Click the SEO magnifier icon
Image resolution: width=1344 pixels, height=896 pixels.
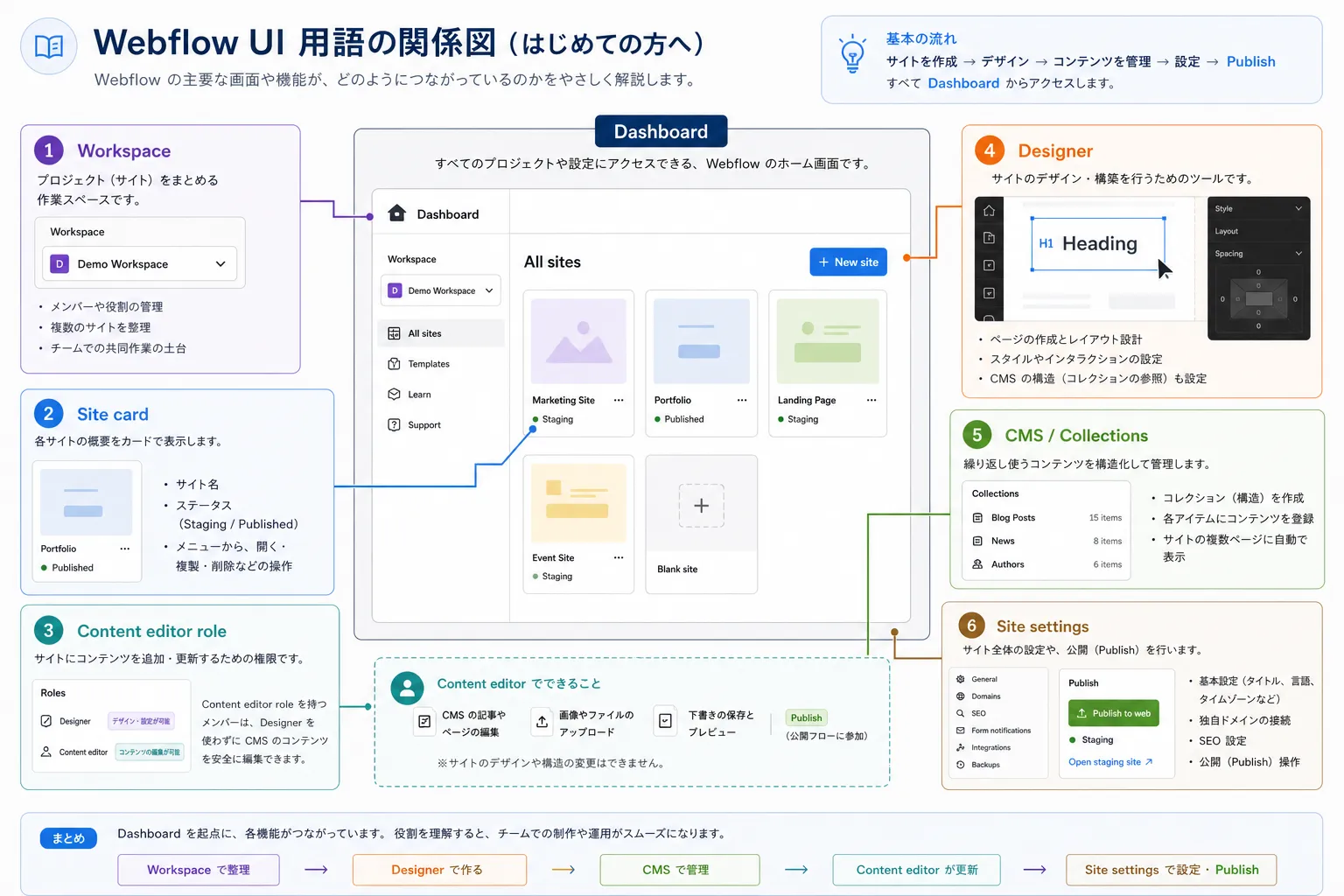coord(961,713)
